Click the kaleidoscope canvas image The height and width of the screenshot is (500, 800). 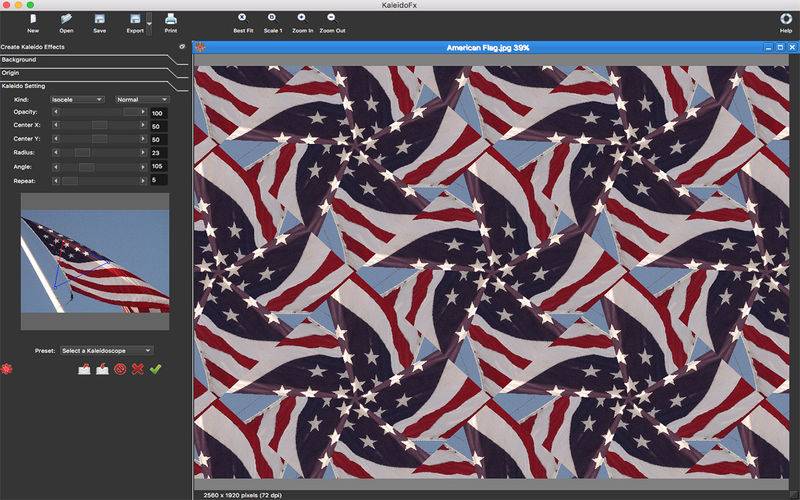click(x=492, y=272)
